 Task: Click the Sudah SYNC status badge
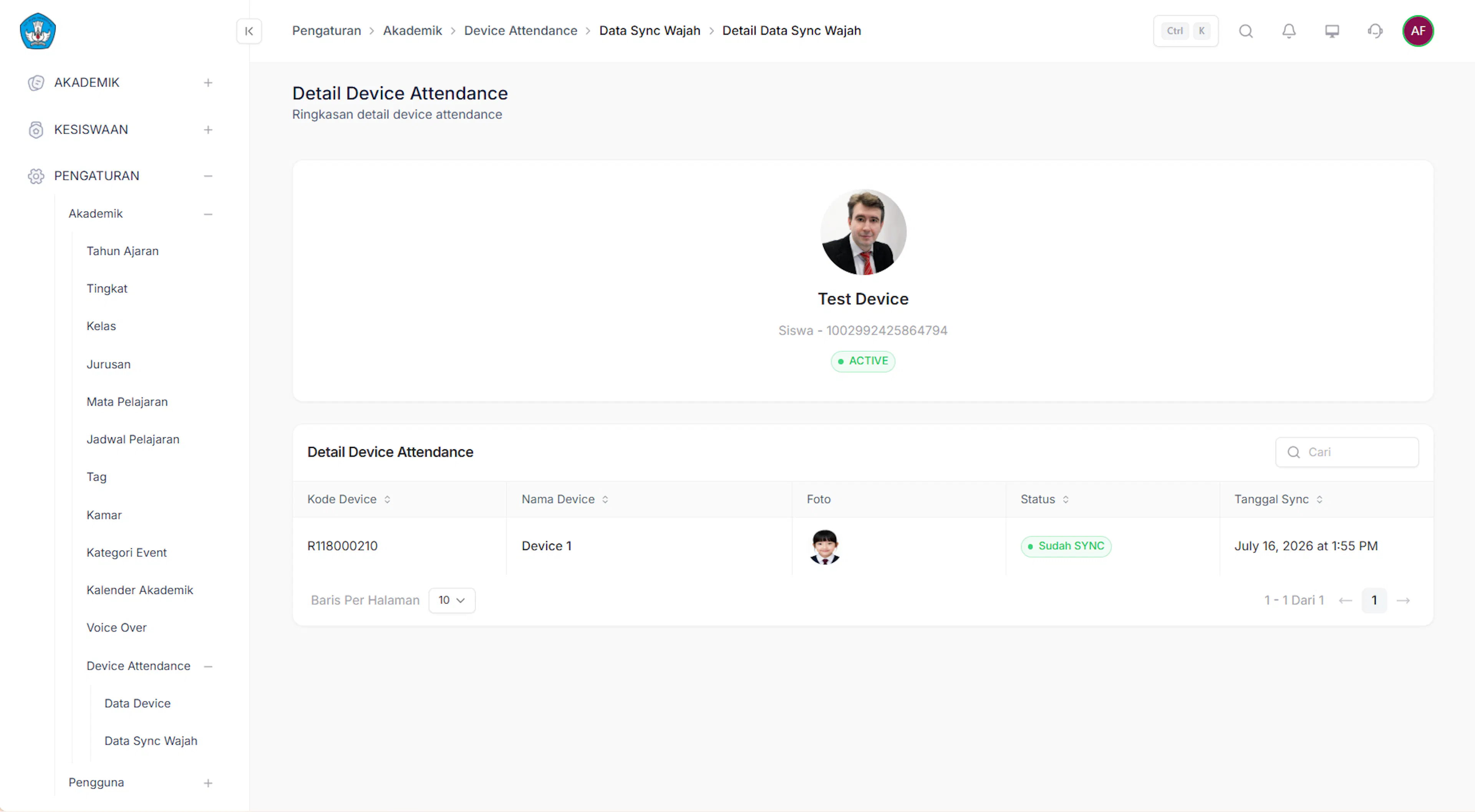tap(1066, 546)
